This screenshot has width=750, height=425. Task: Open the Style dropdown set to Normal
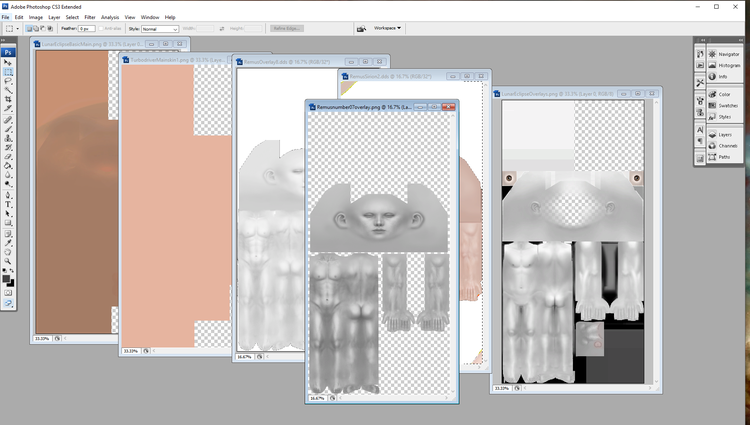coord(160,29)
